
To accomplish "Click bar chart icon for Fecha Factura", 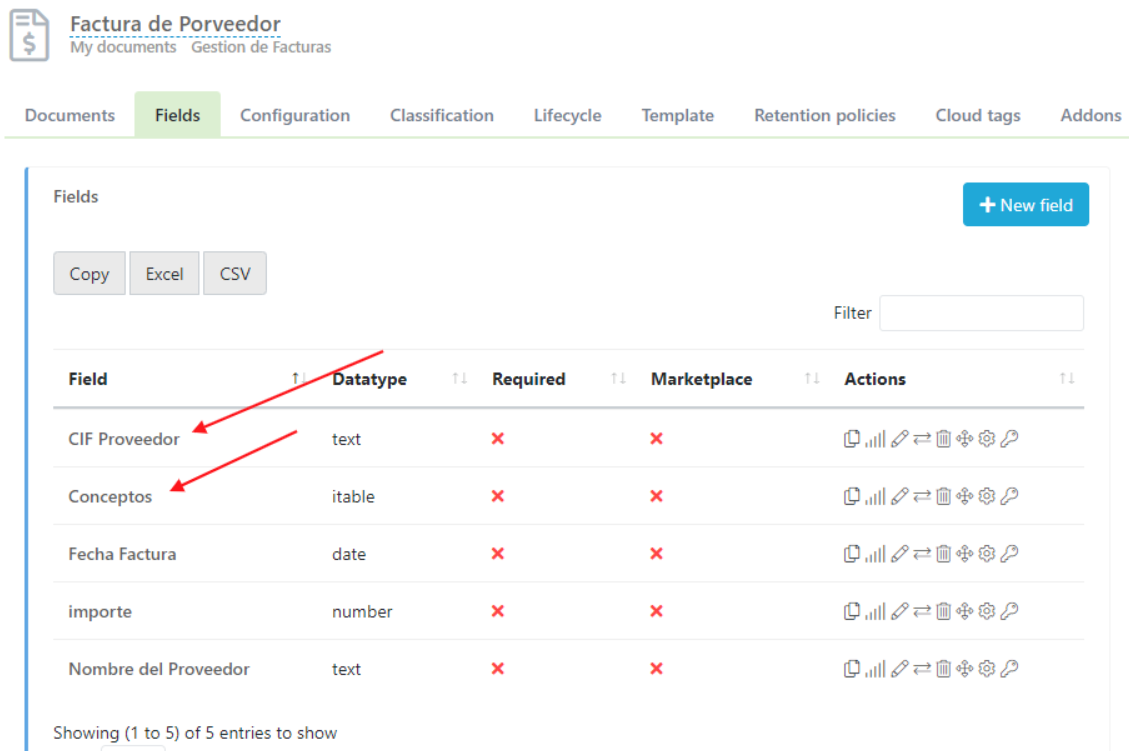I will [875, 554].
